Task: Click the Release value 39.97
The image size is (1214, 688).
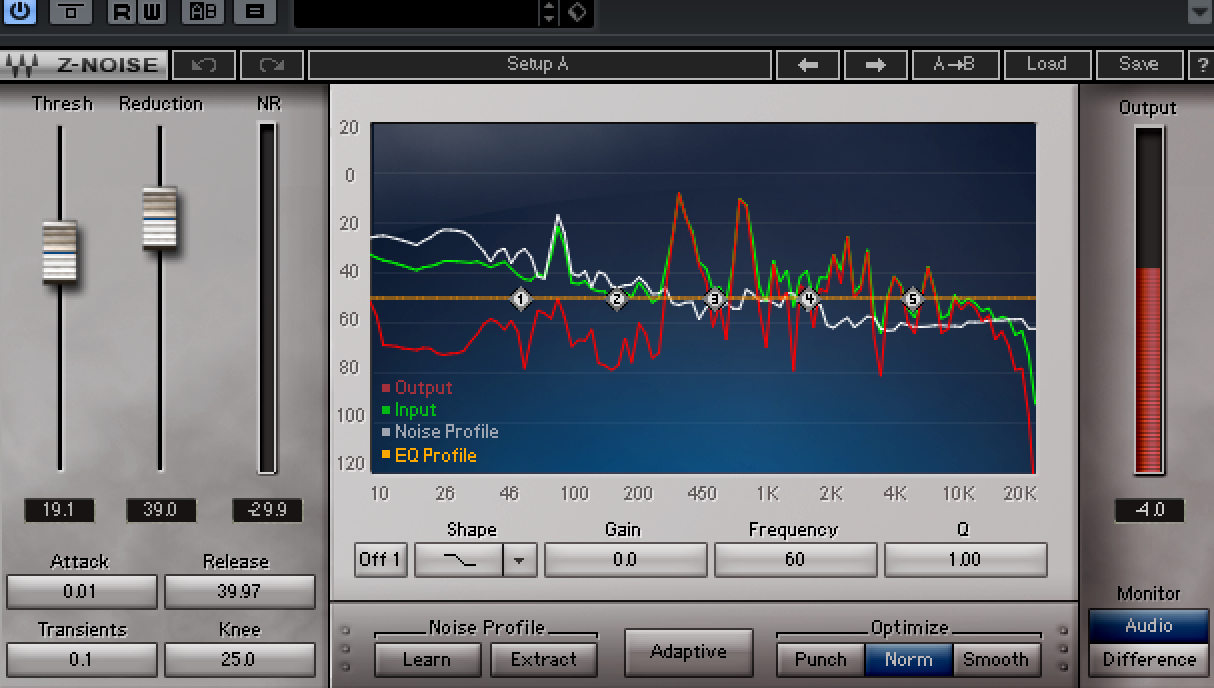Action: pos(239,591)
